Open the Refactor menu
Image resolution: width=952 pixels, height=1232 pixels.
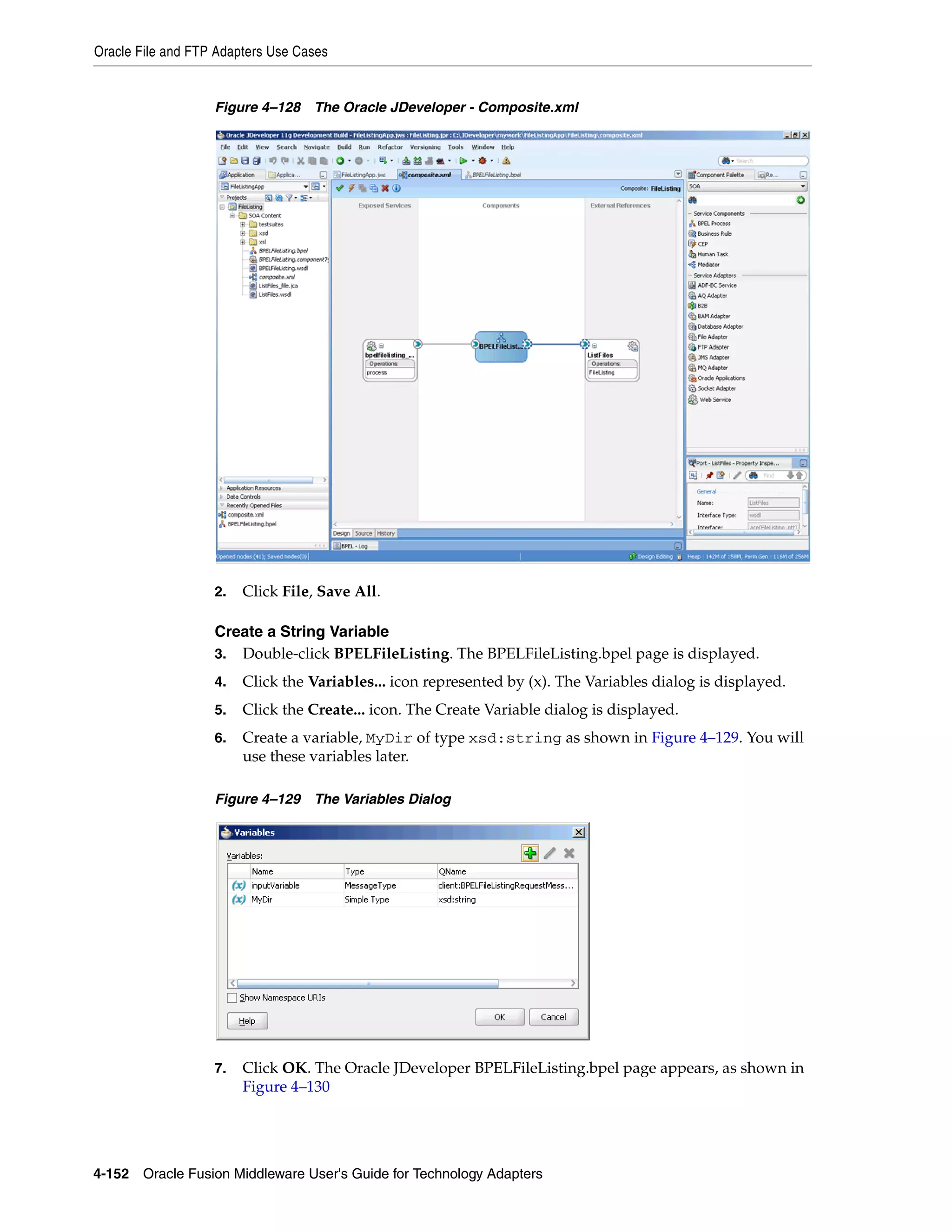[x=390, y=147]
